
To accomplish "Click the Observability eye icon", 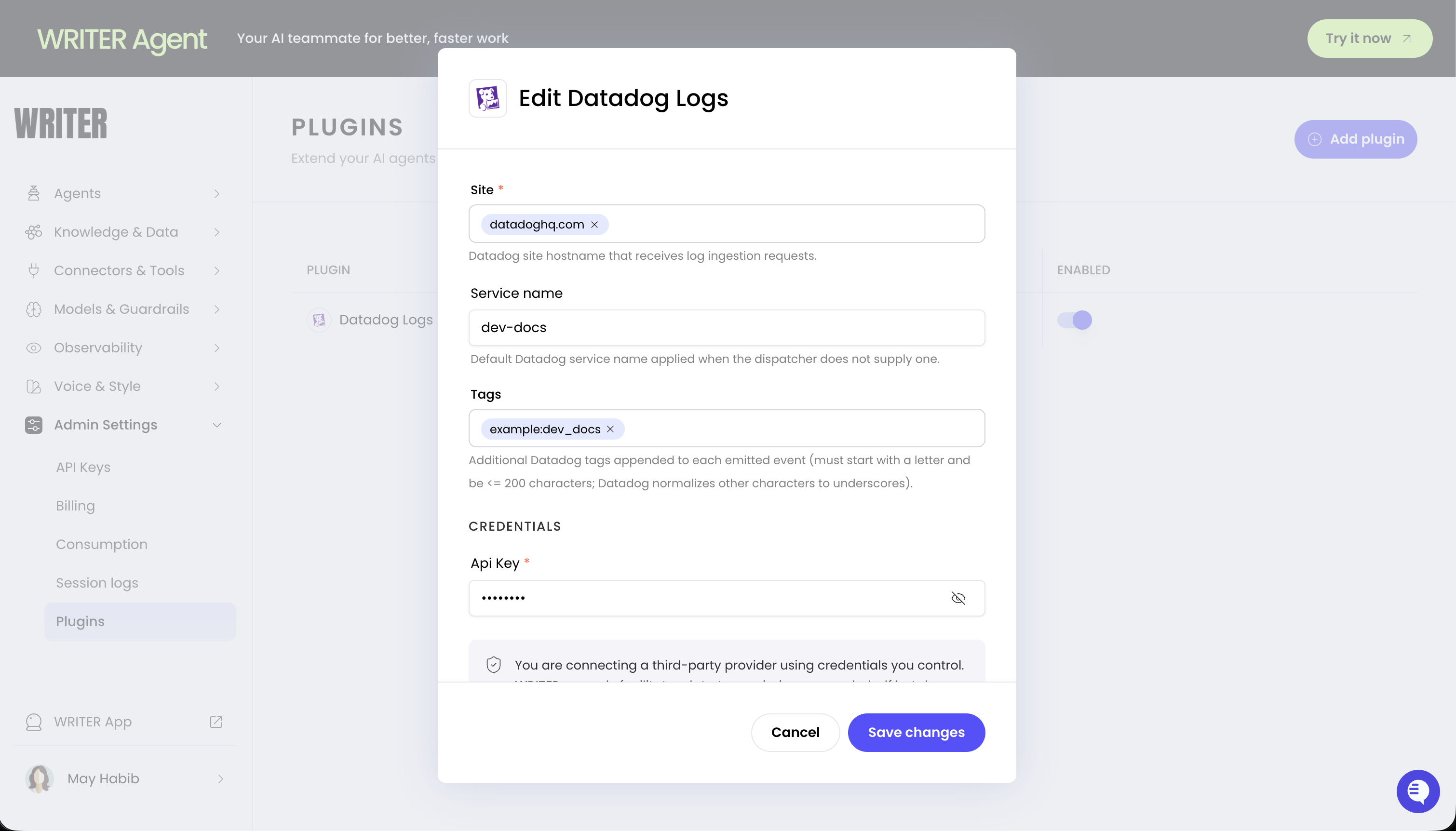I will (33, 348).
